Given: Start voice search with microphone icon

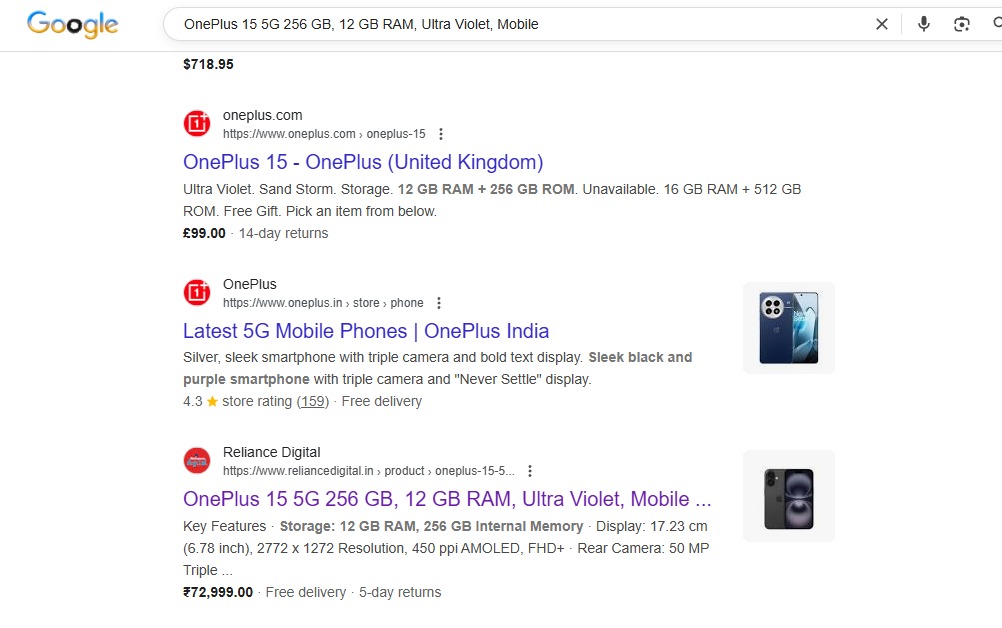Looking at the screenshot, I should point(923,24).
